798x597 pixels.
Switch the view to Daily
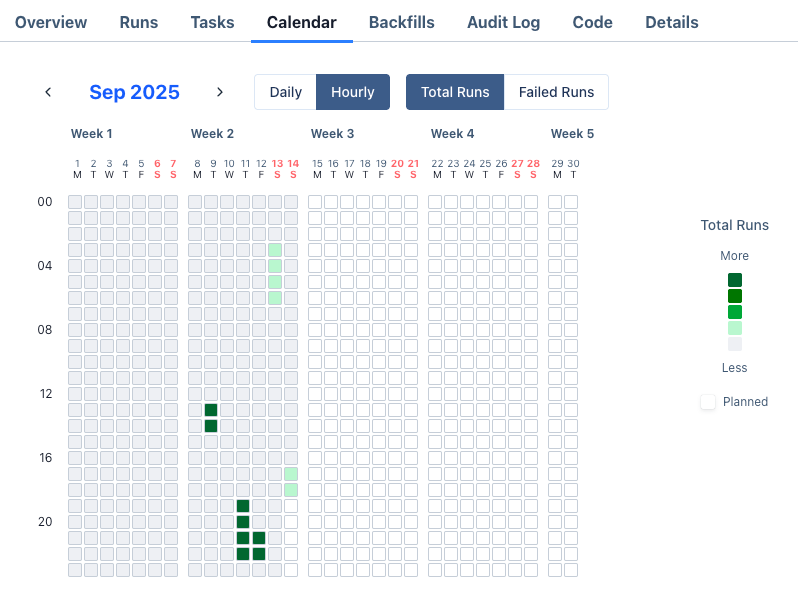[x=285, y=92]
